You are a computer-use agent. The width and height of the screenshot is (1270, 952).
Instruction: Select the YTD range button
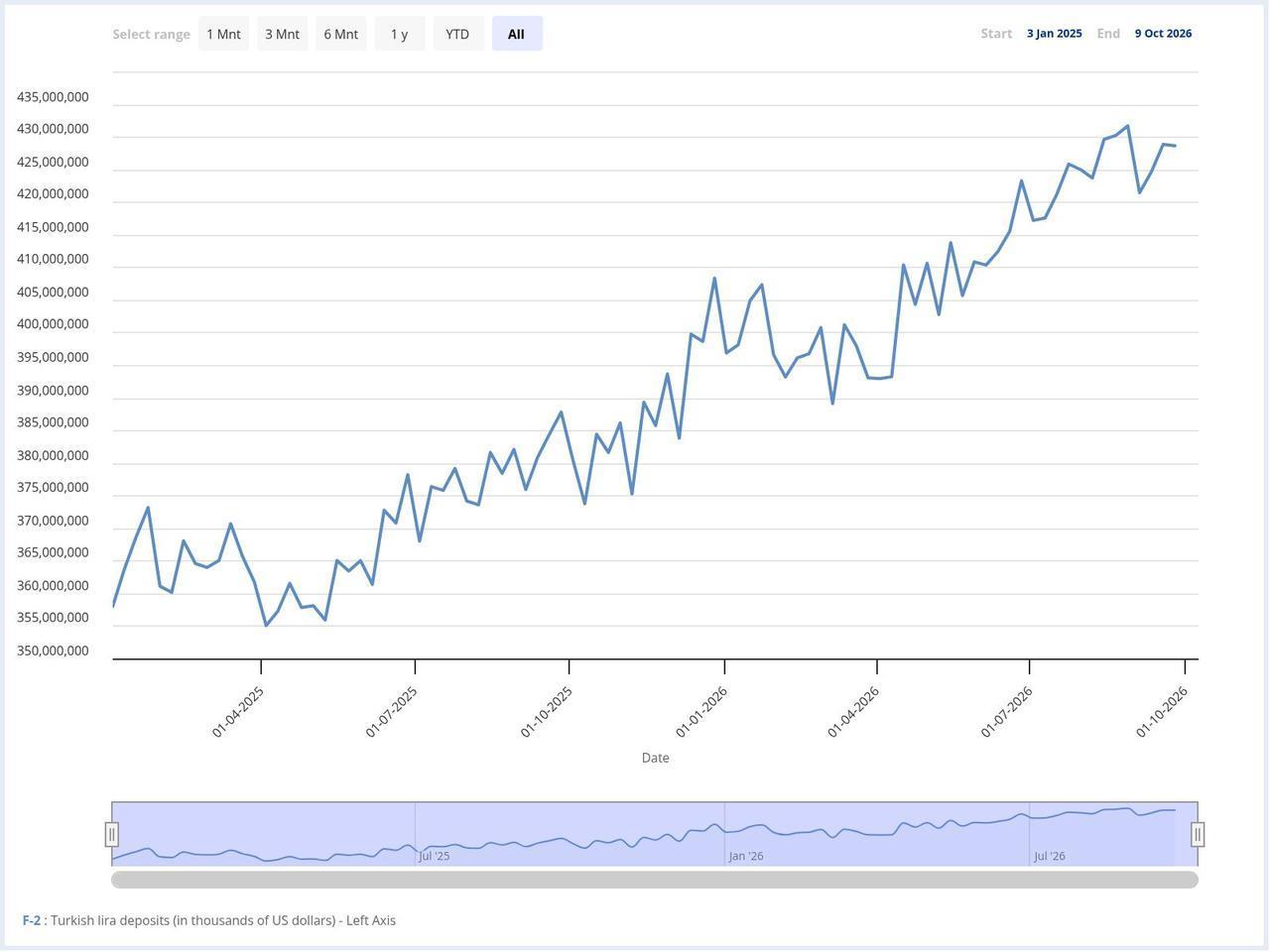pyautogui.click(x=457, y=34)
